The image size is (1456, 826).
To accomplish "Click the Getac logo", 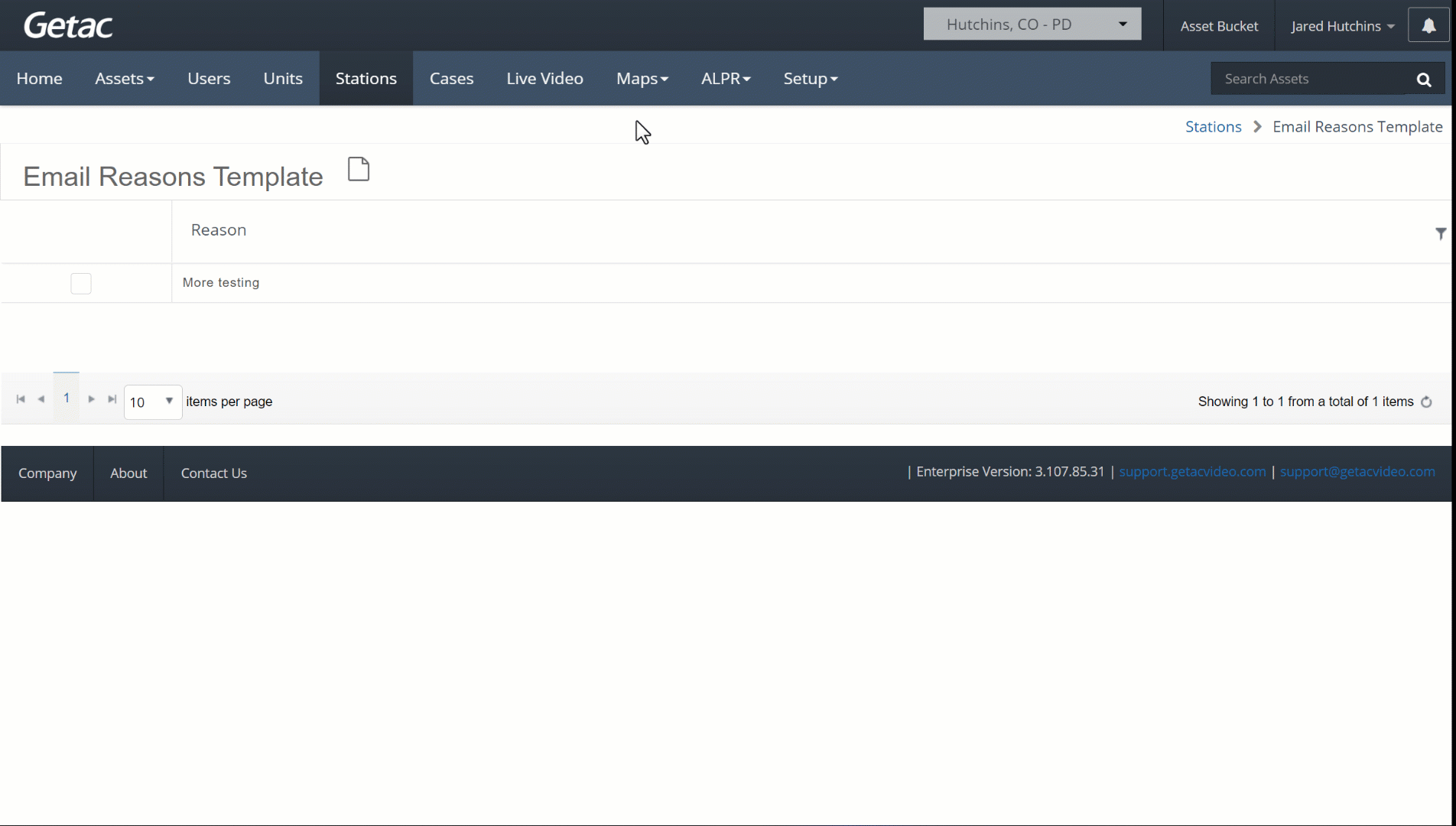I will tap(68, 25).
